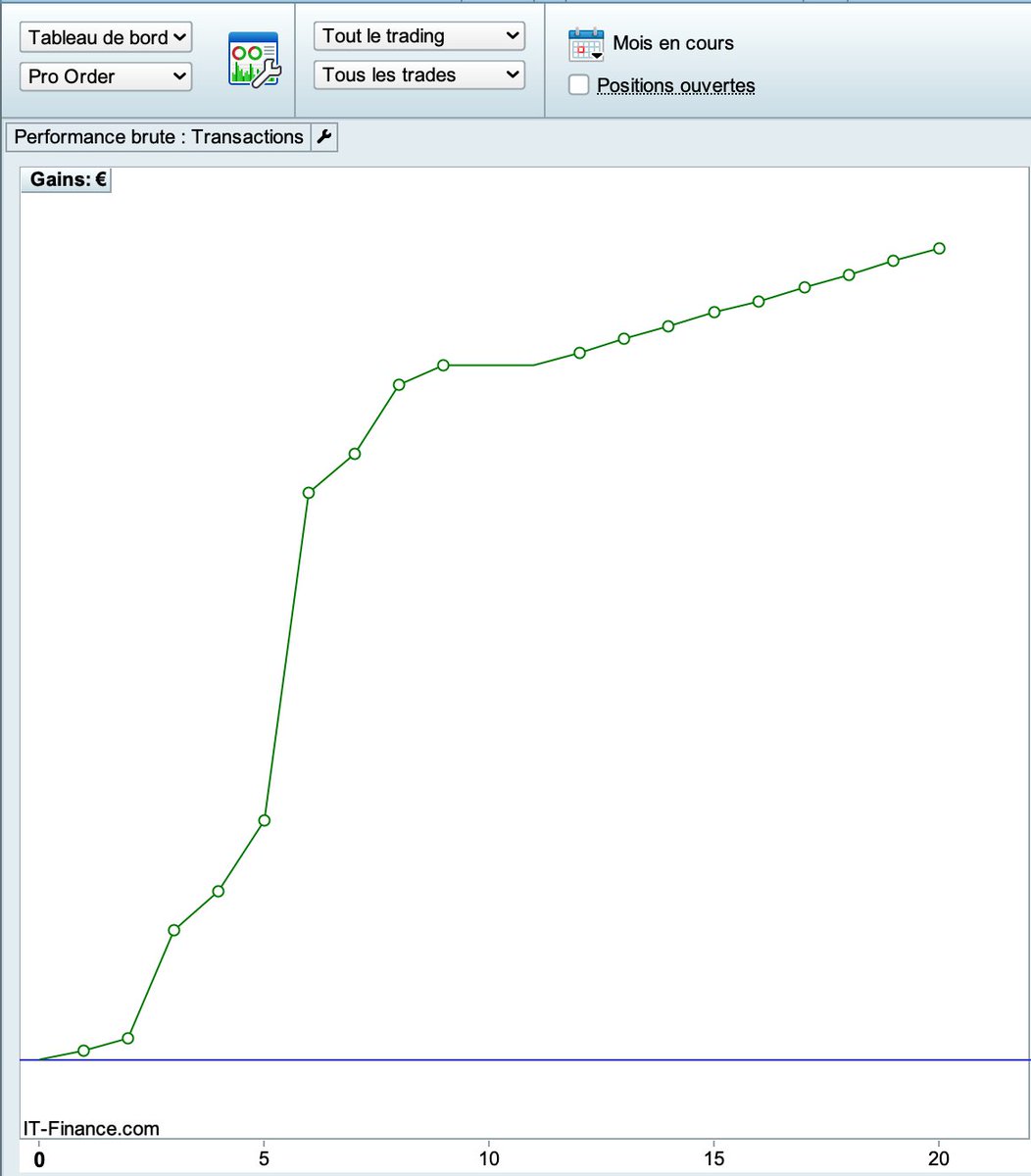Image resolution: width=1031 pixels, height=1176 pixels.
Task: Click the x-axis label 5
Action: 264,1159
